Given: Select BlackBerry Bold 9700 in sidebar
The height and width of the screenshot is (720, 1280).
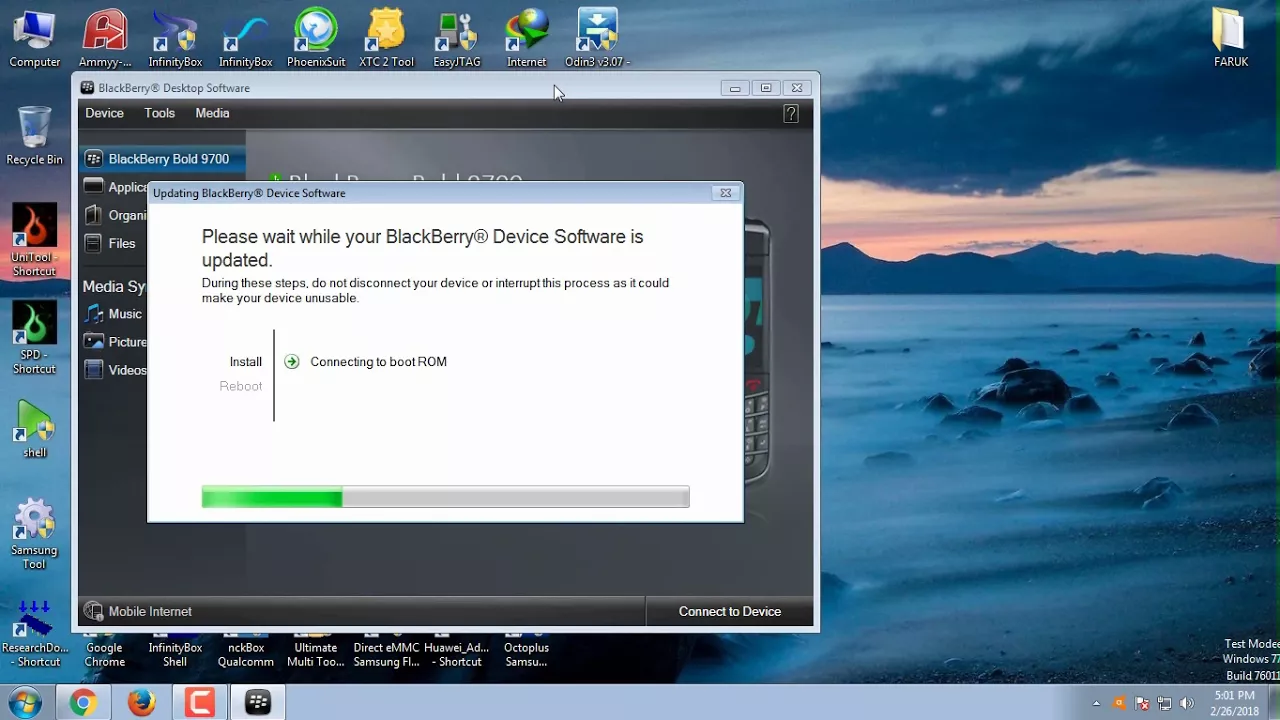Looking at the screenshot, I should coord(162,159).
